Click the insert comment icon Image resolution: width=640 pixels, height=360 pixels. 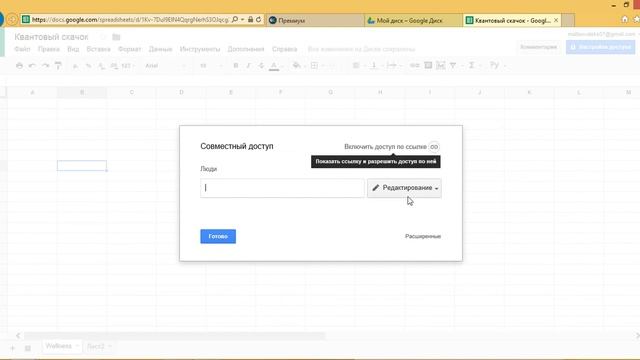click(x=428, y=66)
